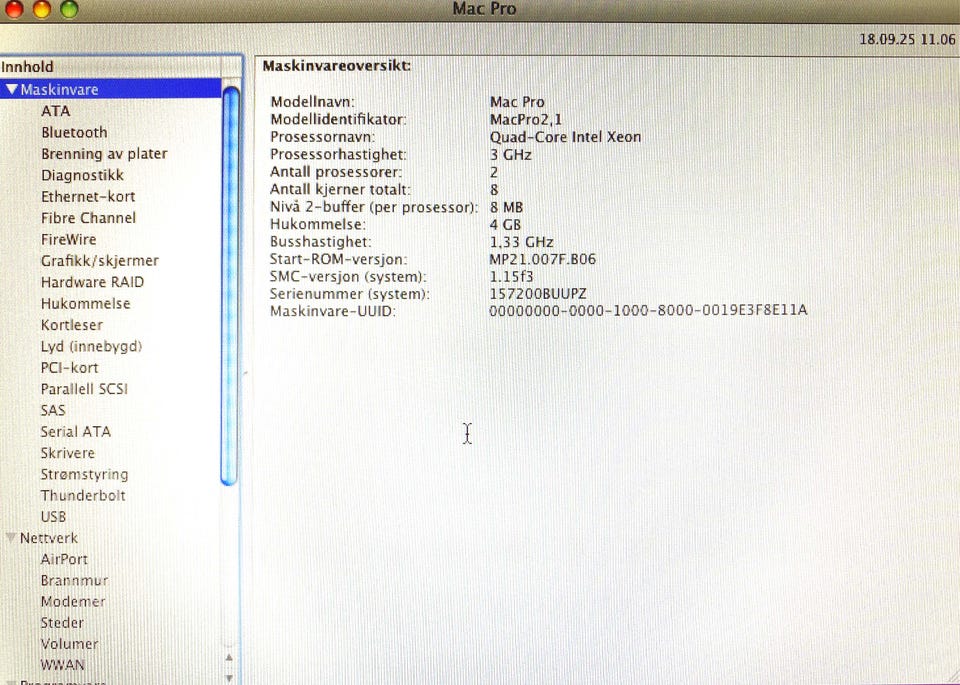Viewport: 960px width, 685px height.
Task: Open Volumer entry
Action: click(69, 644)
